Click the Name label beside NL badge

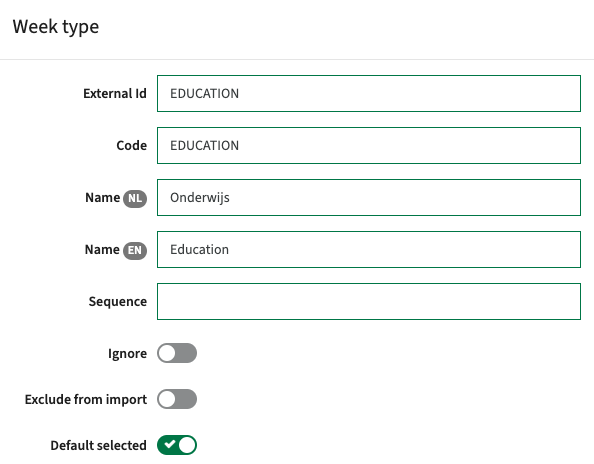point(102,197)
